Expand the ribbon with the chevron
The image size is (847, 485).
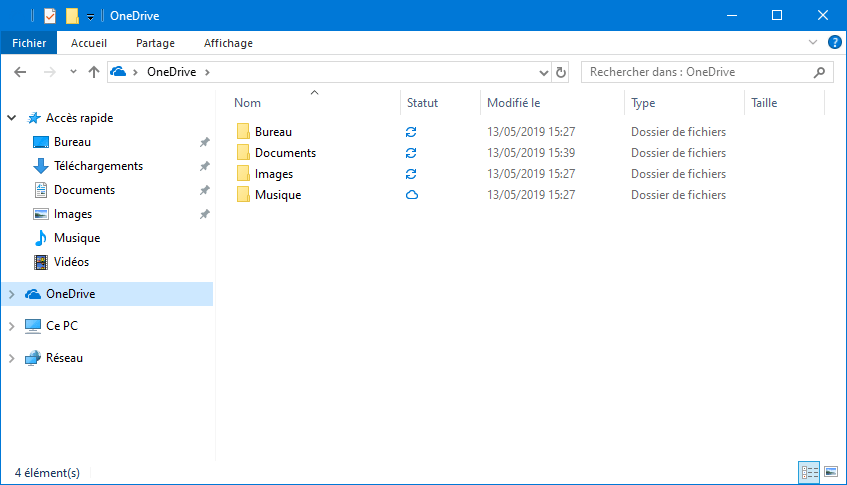tap(812, 42)
